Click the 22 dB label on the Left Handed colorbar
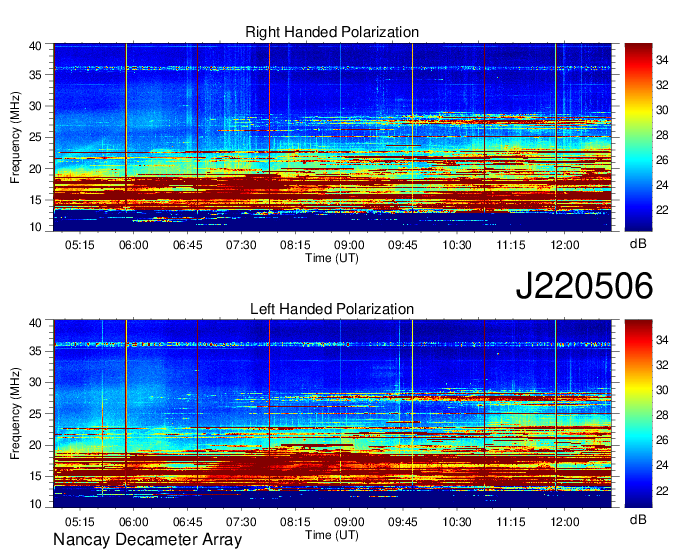 662,490
